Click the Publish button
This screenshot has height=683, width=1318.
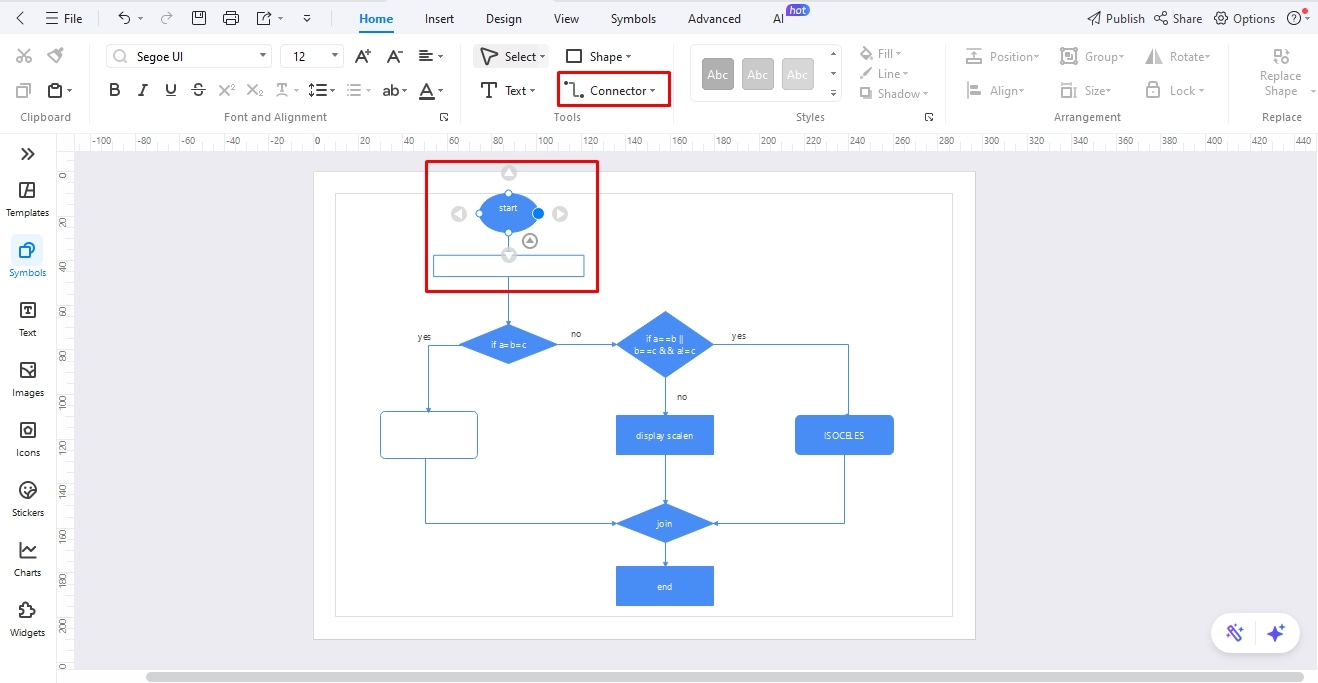coord(1116,18)
